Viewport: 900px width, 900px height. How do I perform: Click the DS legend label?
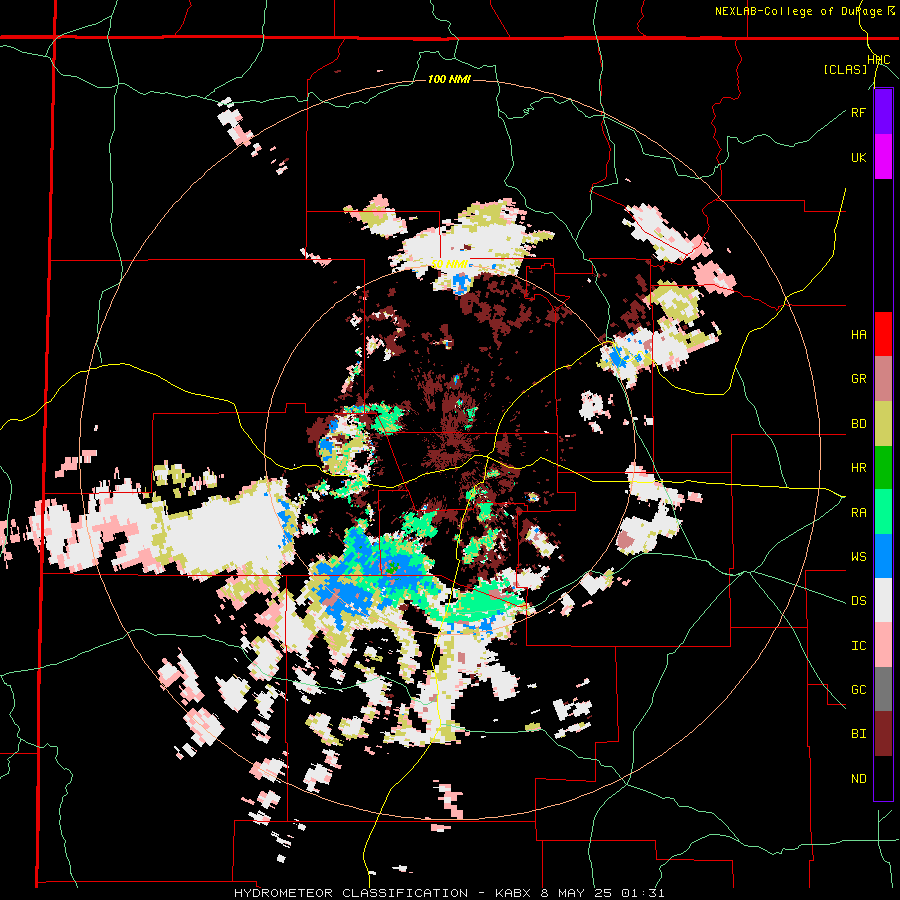pos(858,601)
